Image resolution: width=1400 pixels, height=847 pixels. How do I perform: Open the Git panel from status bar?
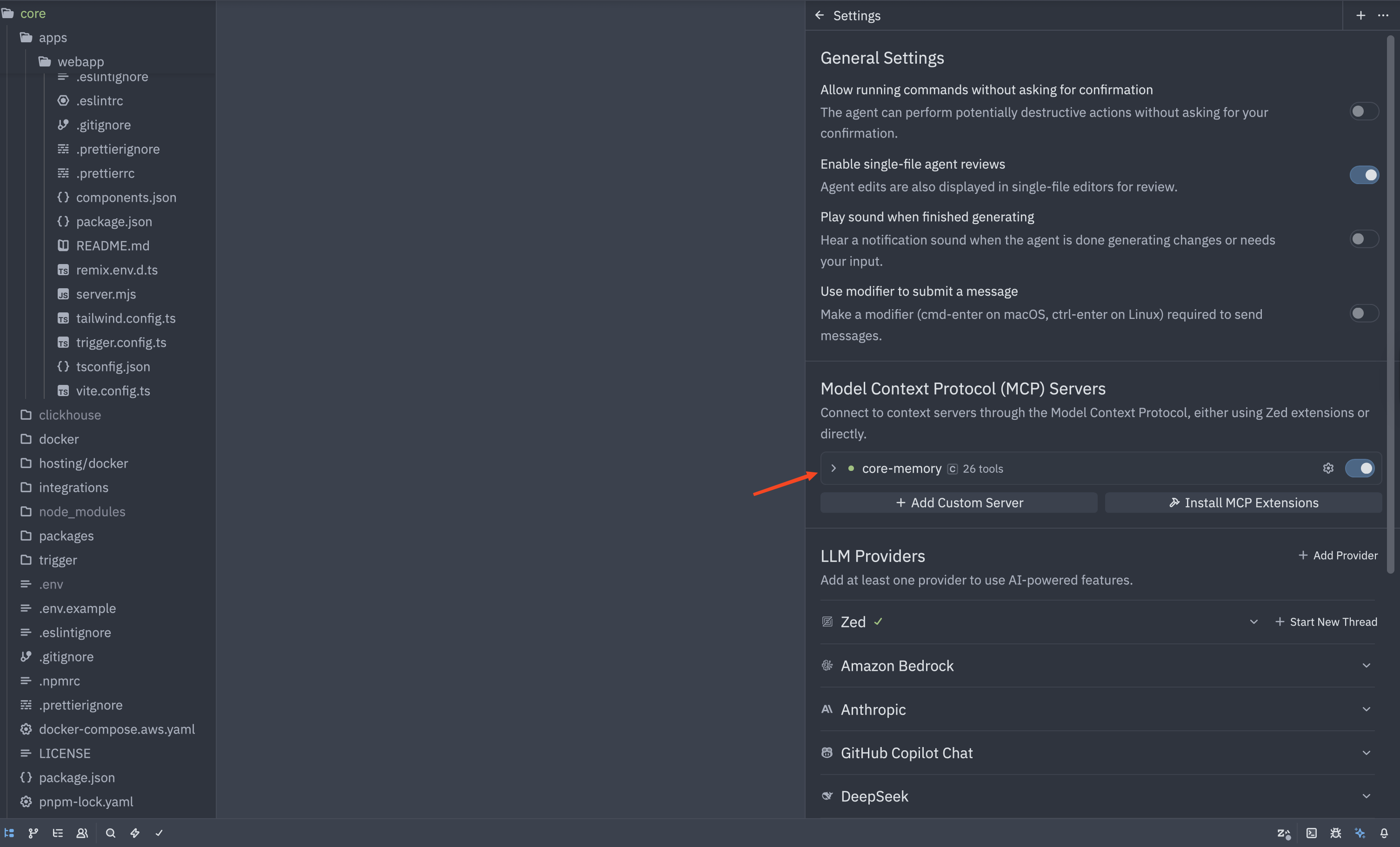(33, 833)
